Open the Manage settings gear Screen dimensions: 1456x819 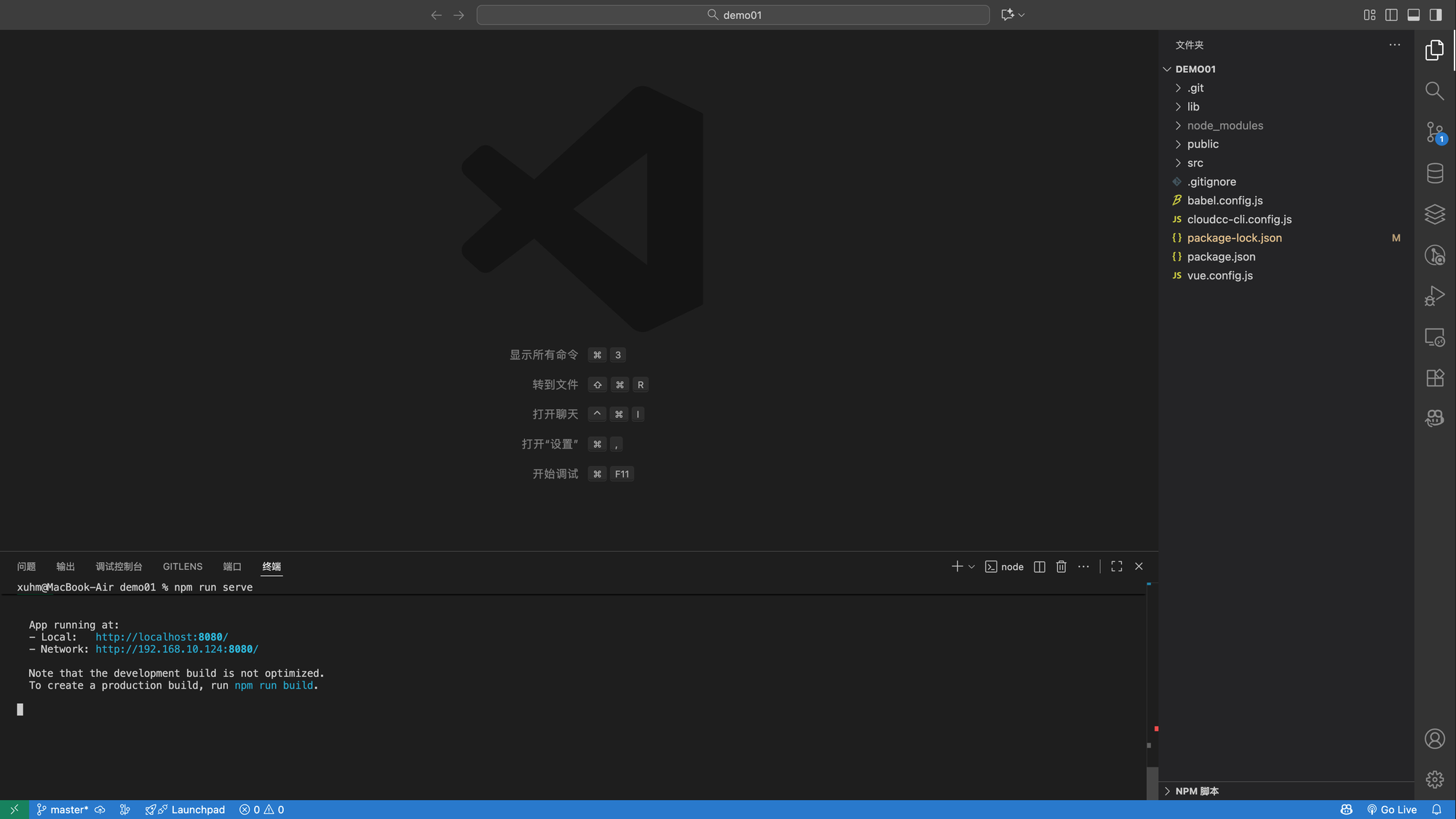click(1434, 780)
